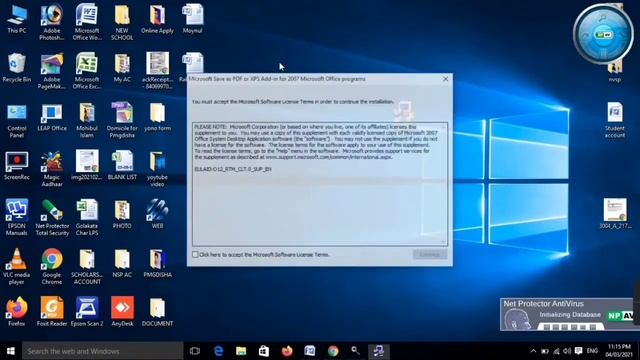
Task: Select the Microsoft Office Word shortcut
Action: point(87,22)
